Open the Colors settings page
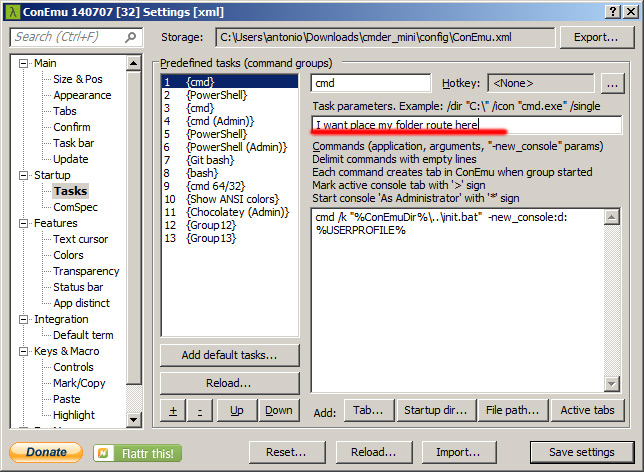 coord(68,256)
